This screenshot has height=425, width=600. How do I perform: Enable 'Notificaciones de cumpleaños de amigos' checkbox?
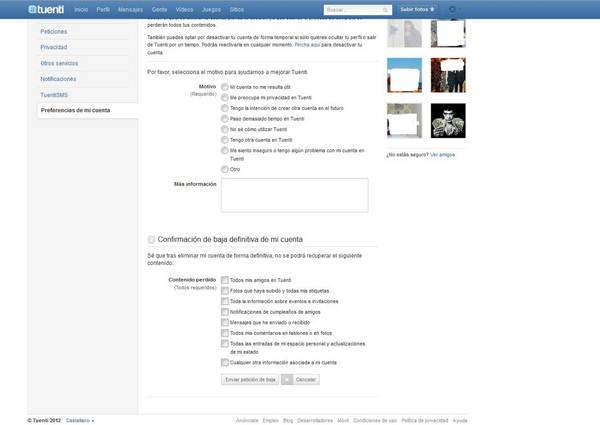click(225, 311)
